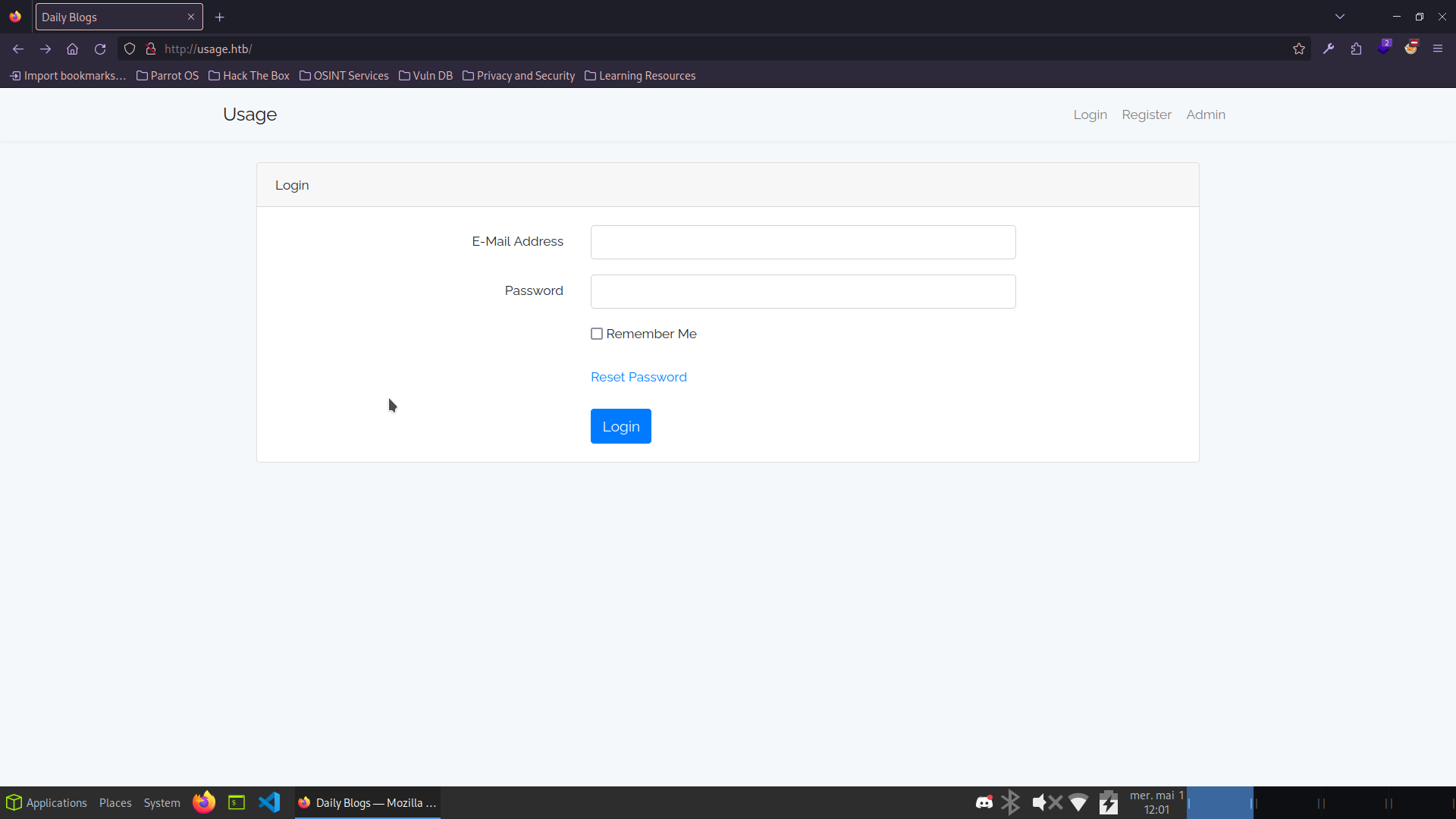
Task: Open the Places menu
Action: 115,802
